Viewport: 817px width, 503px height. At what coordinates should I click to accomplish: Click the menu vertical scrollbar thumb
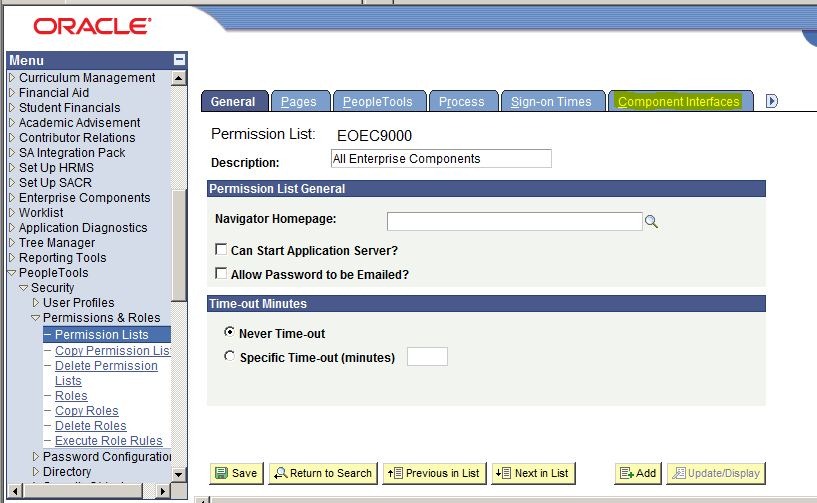179,245
